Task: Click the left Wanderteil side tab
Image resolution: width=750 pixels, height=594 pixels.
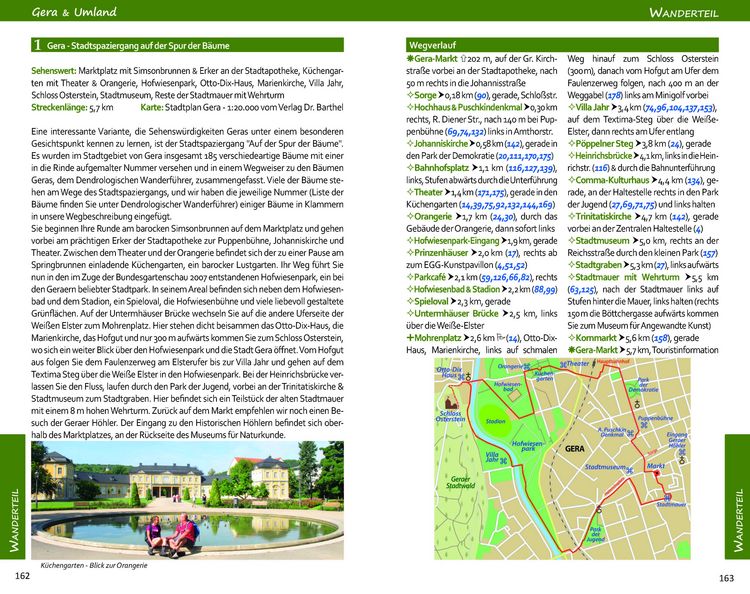Action: [x=13, y=496]
